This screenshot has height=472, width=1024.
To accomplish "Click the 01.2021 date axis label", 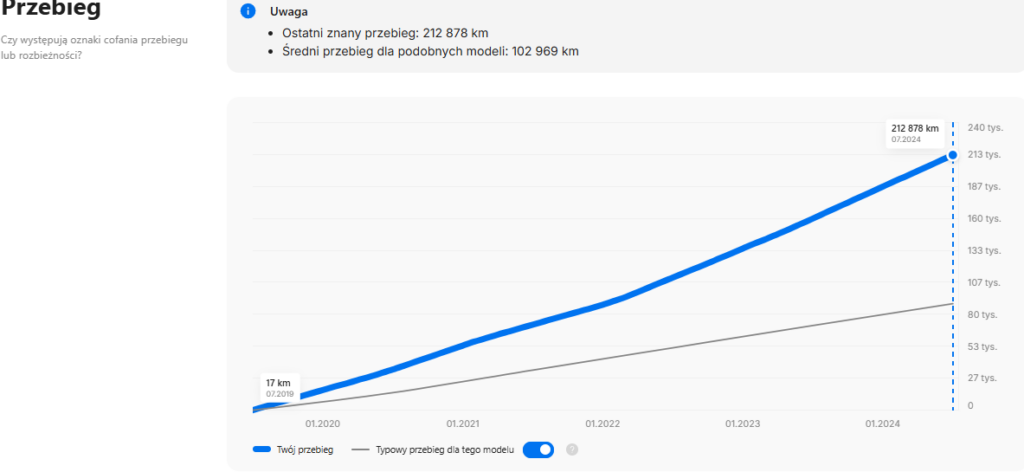I will point(464,424).
